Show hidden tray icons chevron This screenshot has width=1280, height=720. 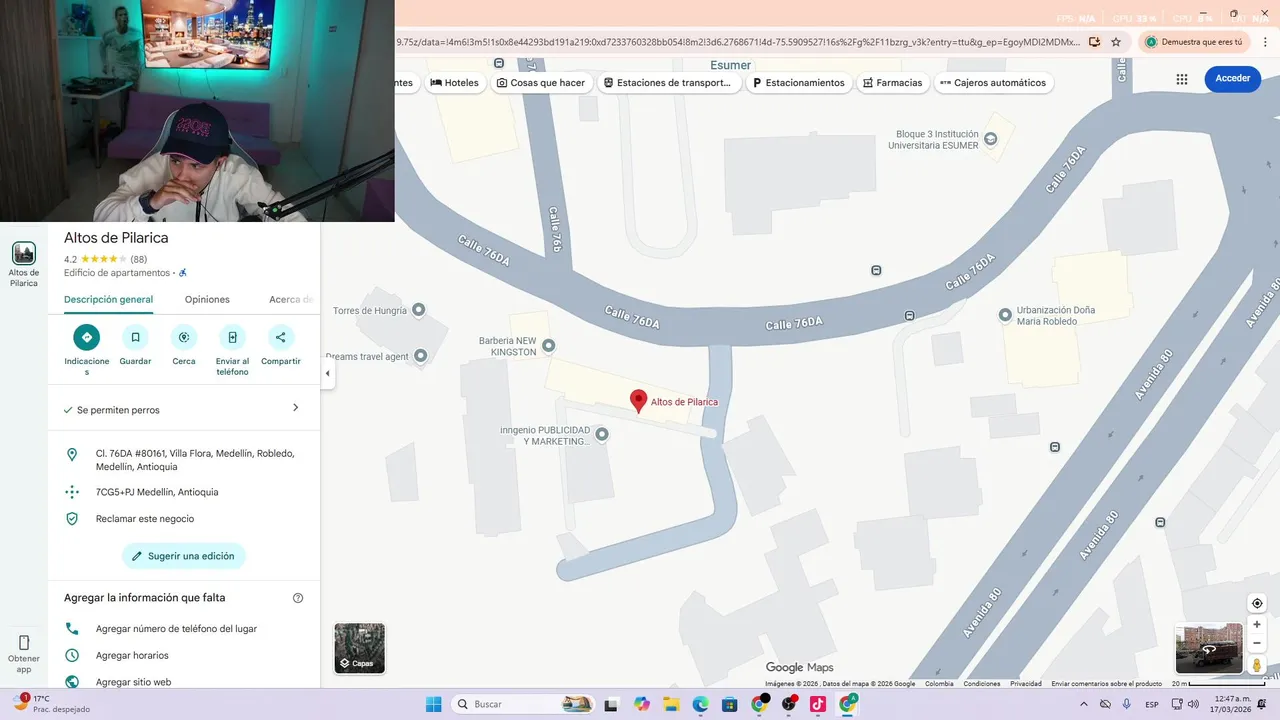click(x=1083, y=704)
